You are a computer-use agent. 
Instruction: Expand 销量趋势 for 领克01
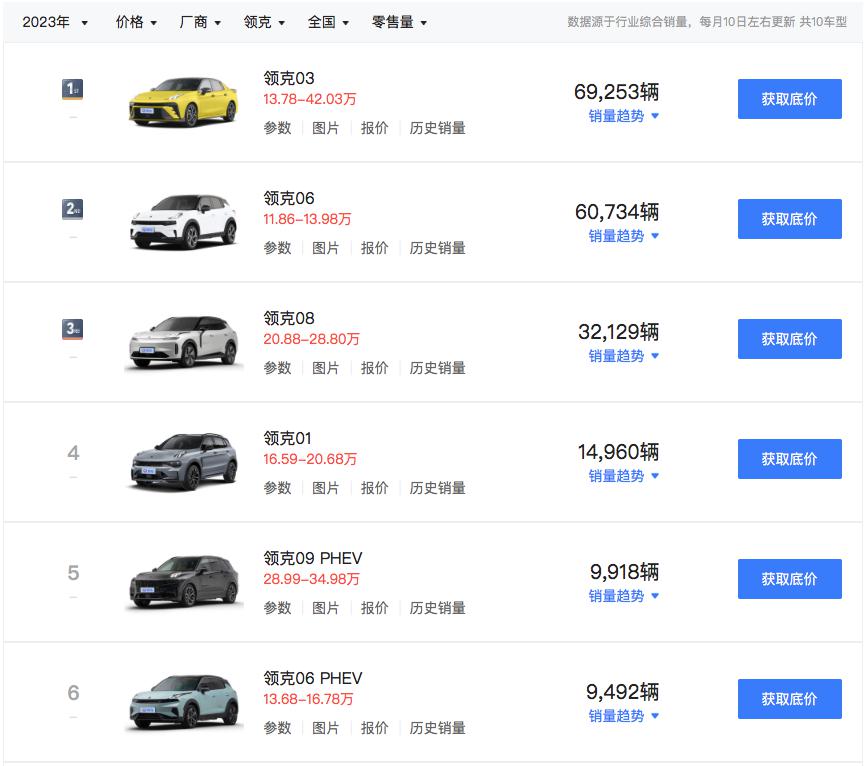tap(624, 476)
